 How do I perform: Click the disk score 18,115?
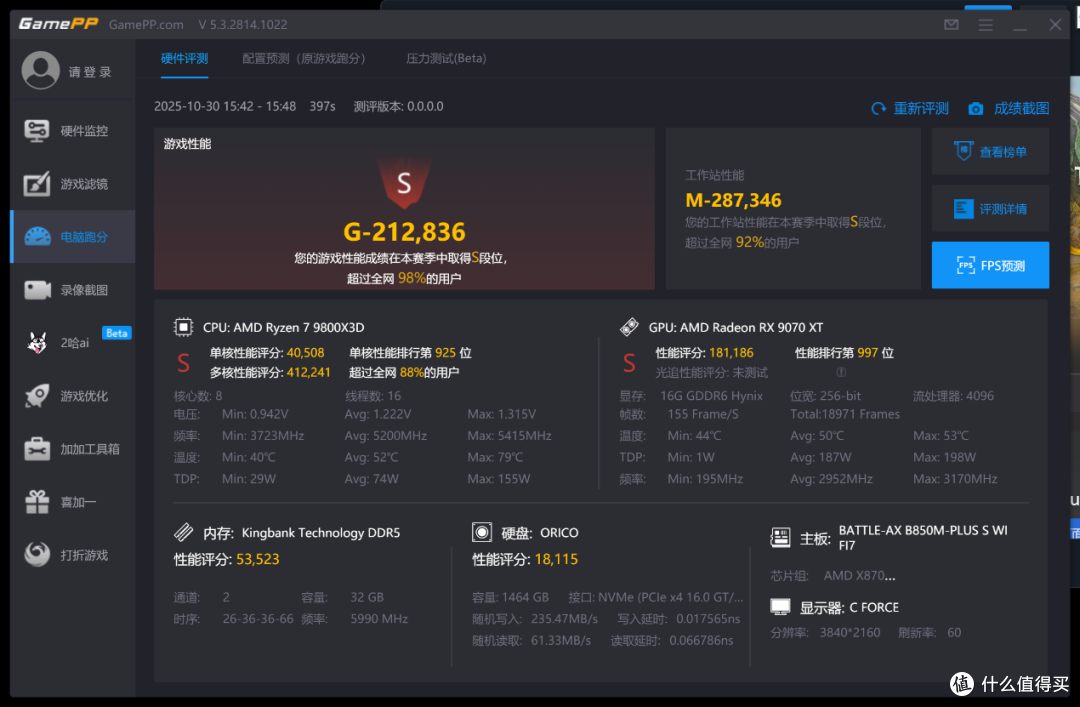tap(556, 560)
